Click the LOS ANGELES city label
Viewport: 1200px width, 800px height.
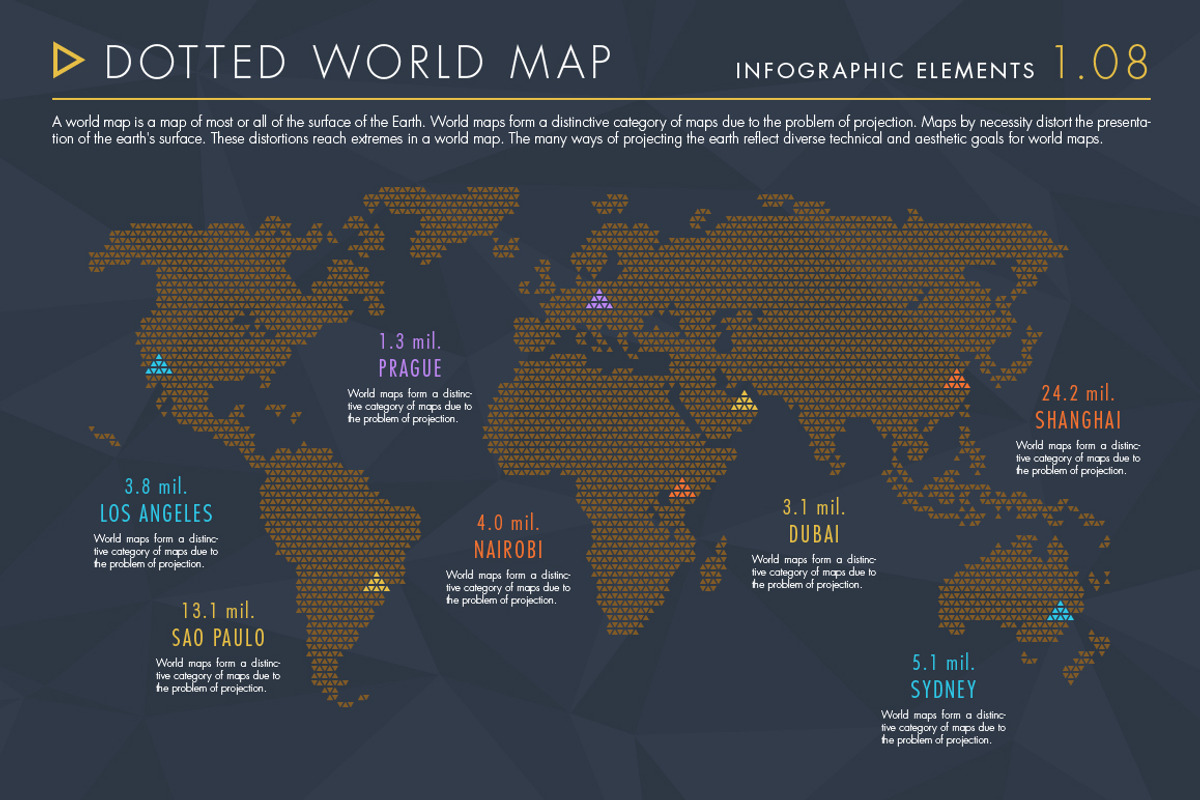156,514
